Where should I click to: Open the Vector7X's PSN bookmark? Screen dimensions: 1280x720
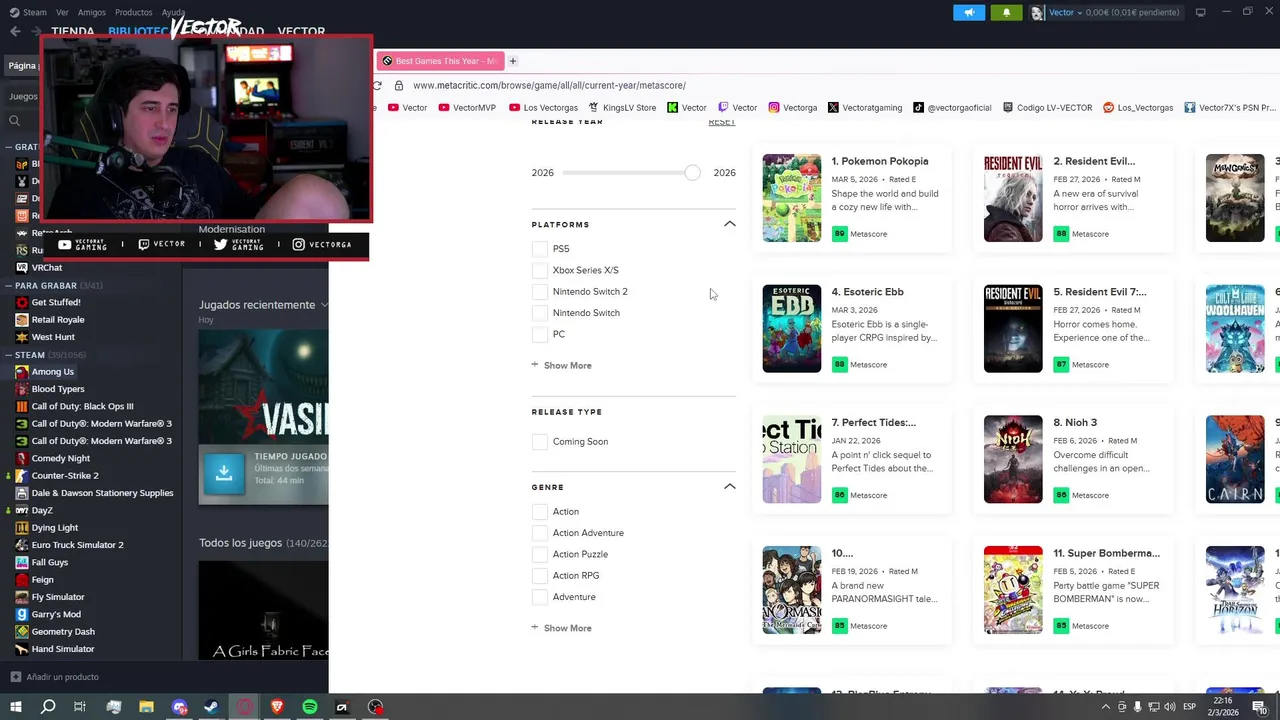(1230, 107)
